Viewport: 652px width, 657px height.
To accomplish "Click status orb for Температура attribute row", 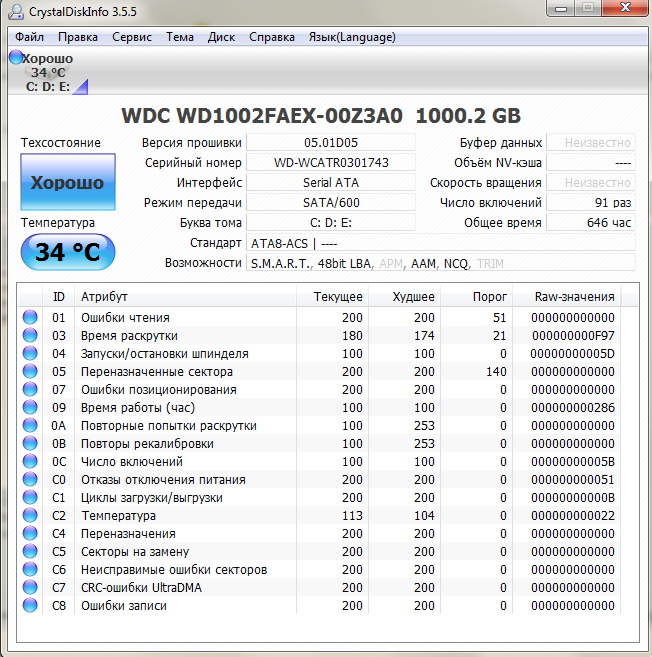I will click(31, 515).
